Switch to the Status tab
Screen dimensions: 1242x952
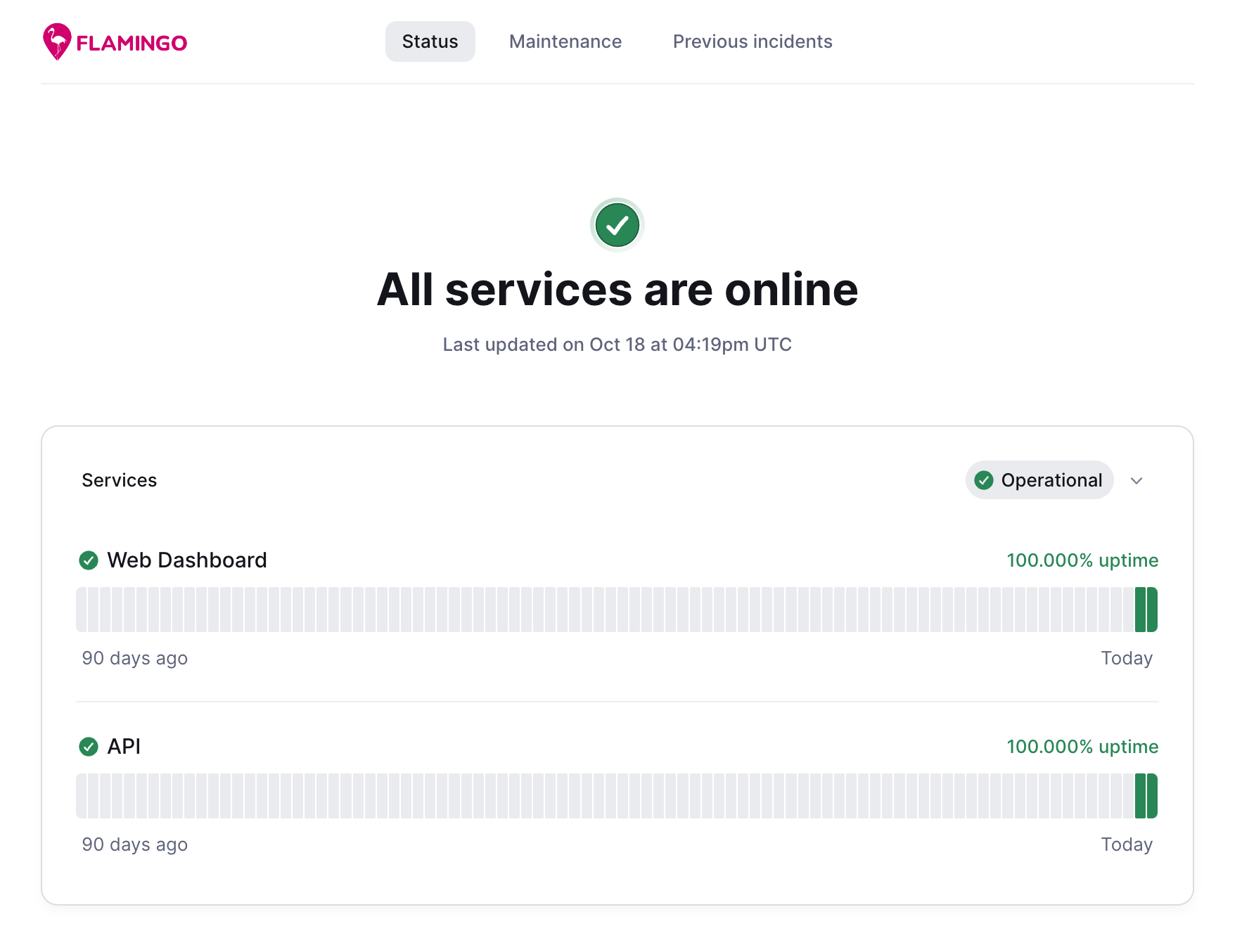pyautogui.click(x=430, y=41)
